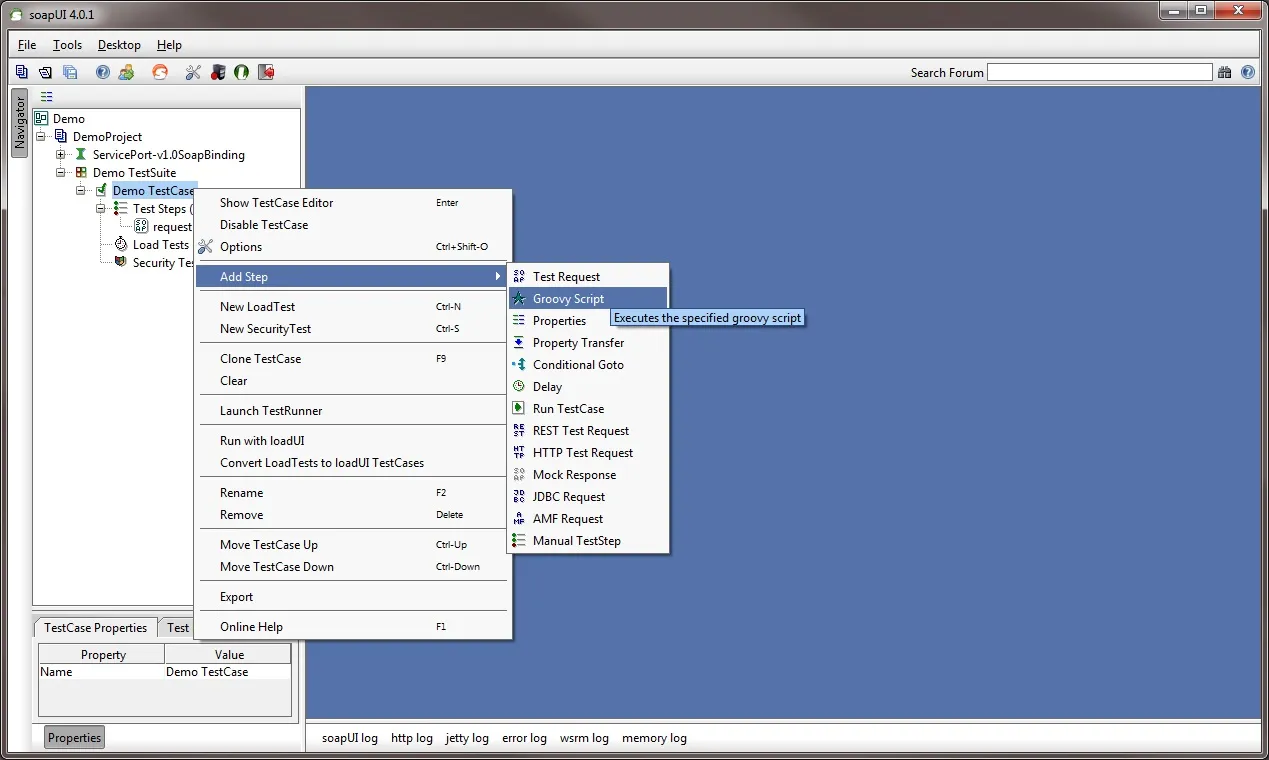The height and width of the screenshot is (760, 1269).
Task: Click the Exit door toolbar icon
Action: point(266,72)
